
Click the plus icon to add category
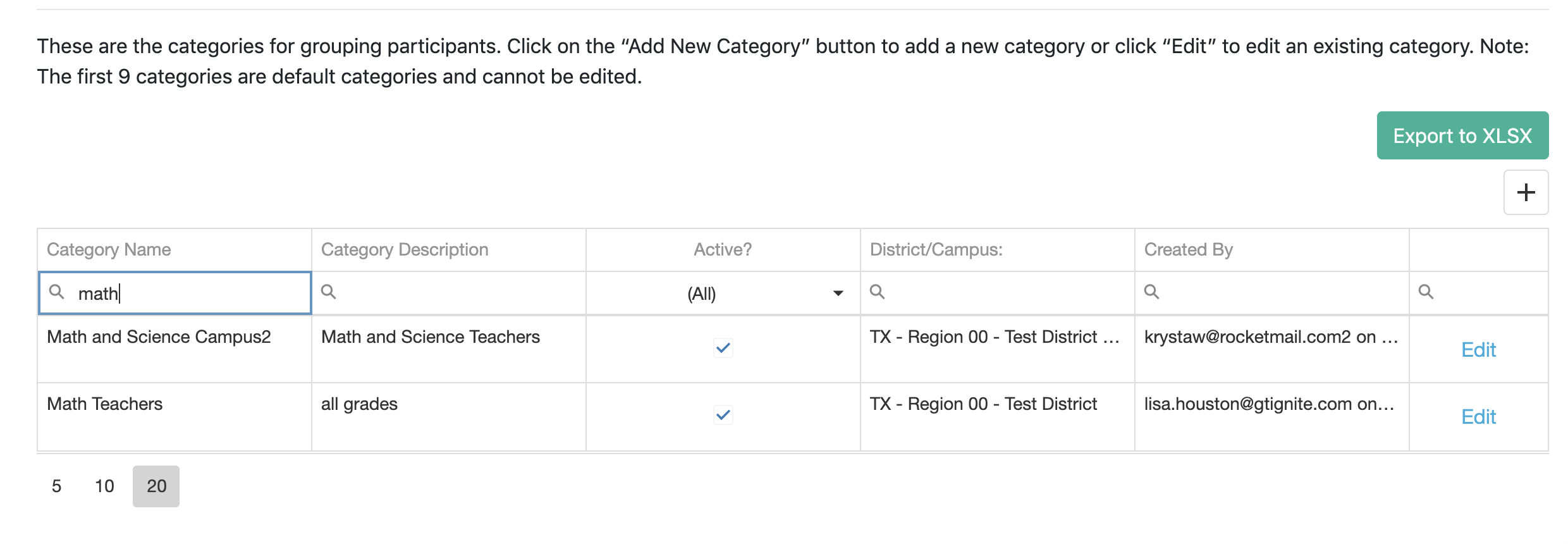click(1526, 192)
